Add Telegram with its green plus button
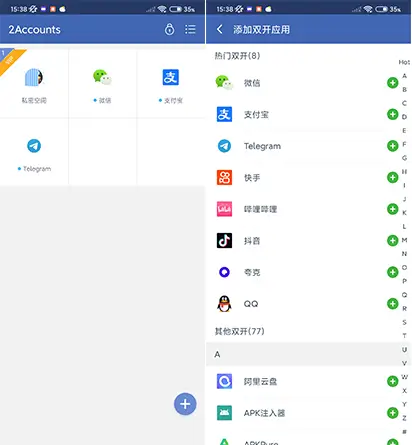The image size is (412, 445). (x=392, y=146)
